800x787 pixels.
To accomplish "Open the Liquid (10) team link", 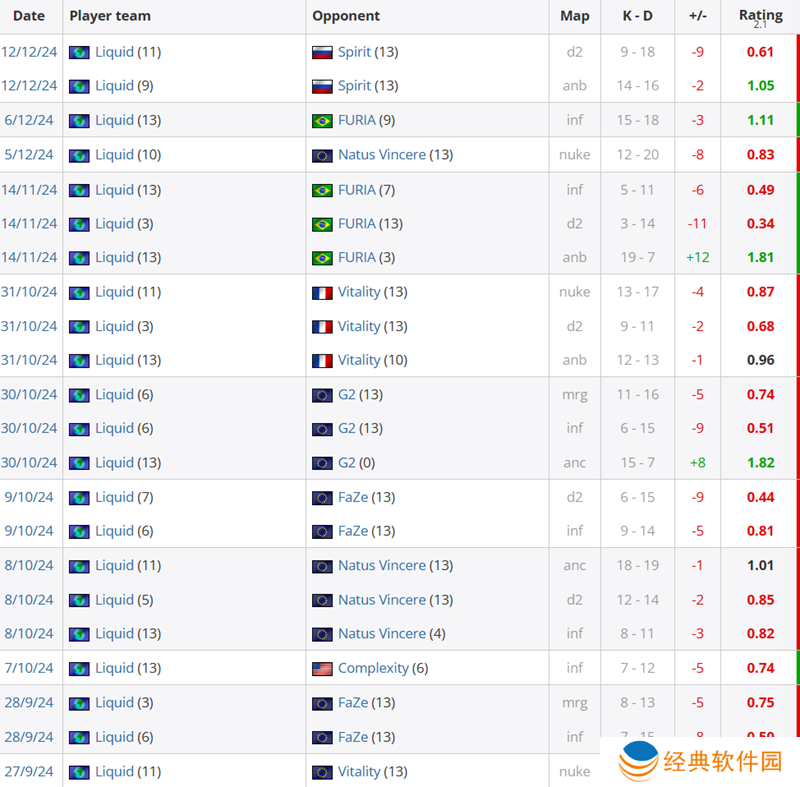I will tap(114, 155).
